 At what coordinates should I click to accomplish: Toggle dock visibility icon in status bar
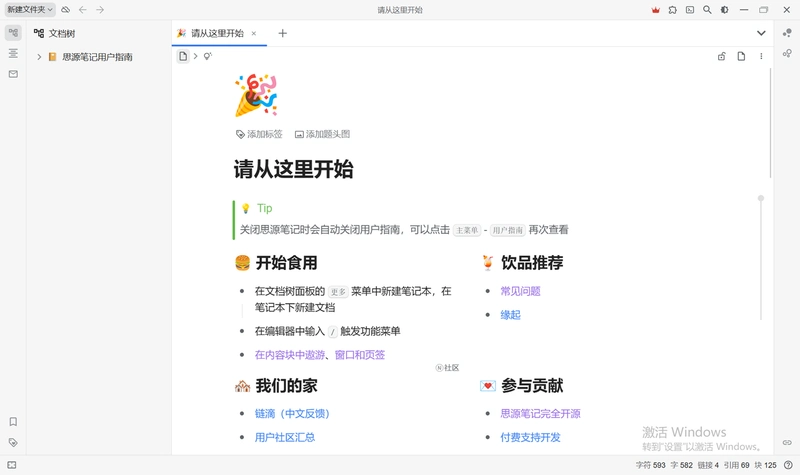[x=12, y=465]
